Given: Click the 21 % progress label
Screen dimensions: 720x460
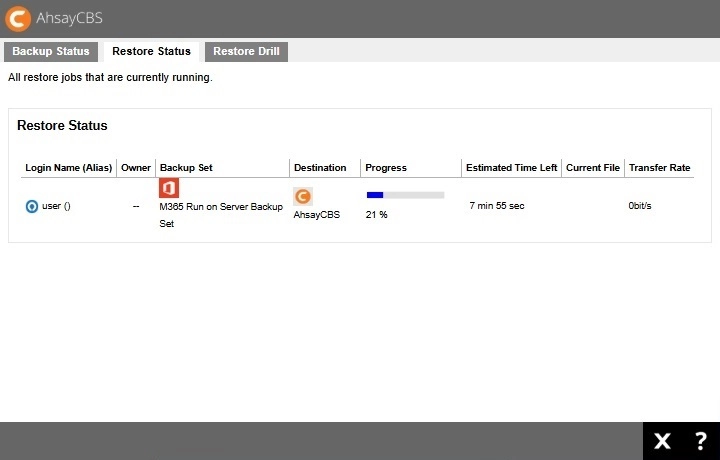Looking at the screenshot, I should [x=376, y=214].
